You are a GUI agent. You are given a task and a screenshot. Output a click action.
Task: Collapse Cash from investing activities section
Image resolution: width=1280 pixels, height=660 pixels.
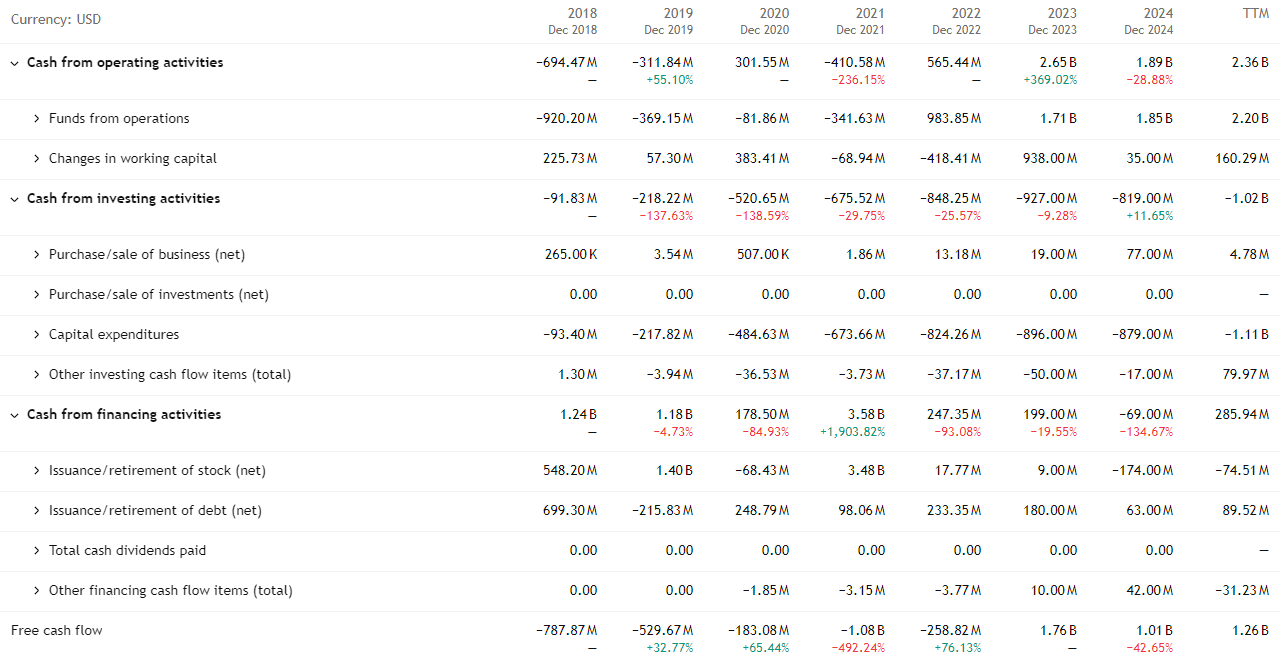[x=15, y=199]
